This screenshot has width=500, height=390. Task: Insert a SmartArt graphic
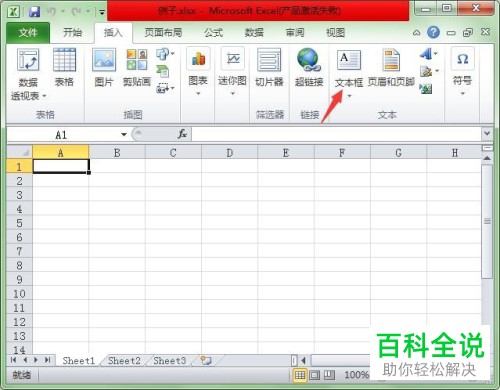[163, 71]
